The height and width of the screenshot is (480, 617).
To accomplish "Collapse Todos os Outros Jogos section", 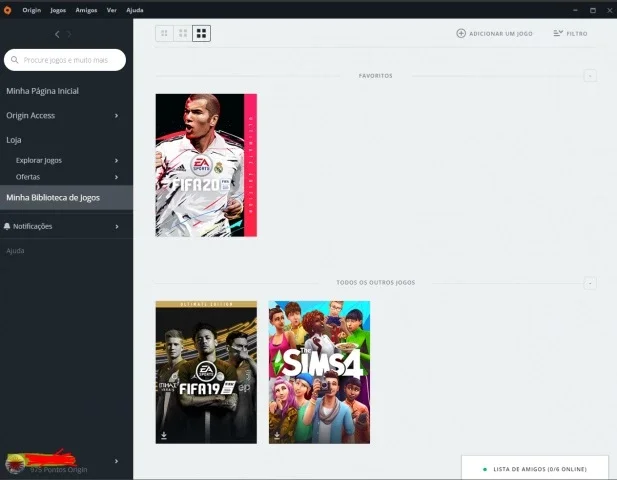I will point(590,283).
